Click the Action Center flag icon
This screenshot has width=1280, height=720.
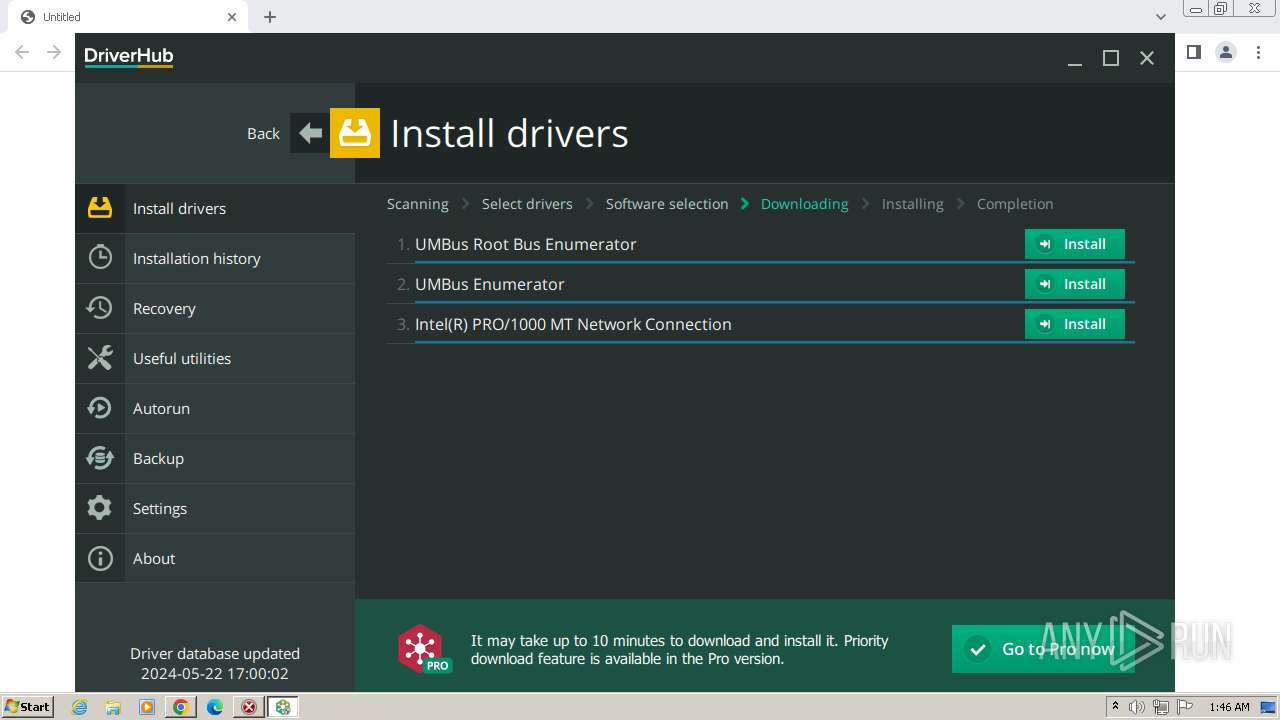click(1184, 707)
